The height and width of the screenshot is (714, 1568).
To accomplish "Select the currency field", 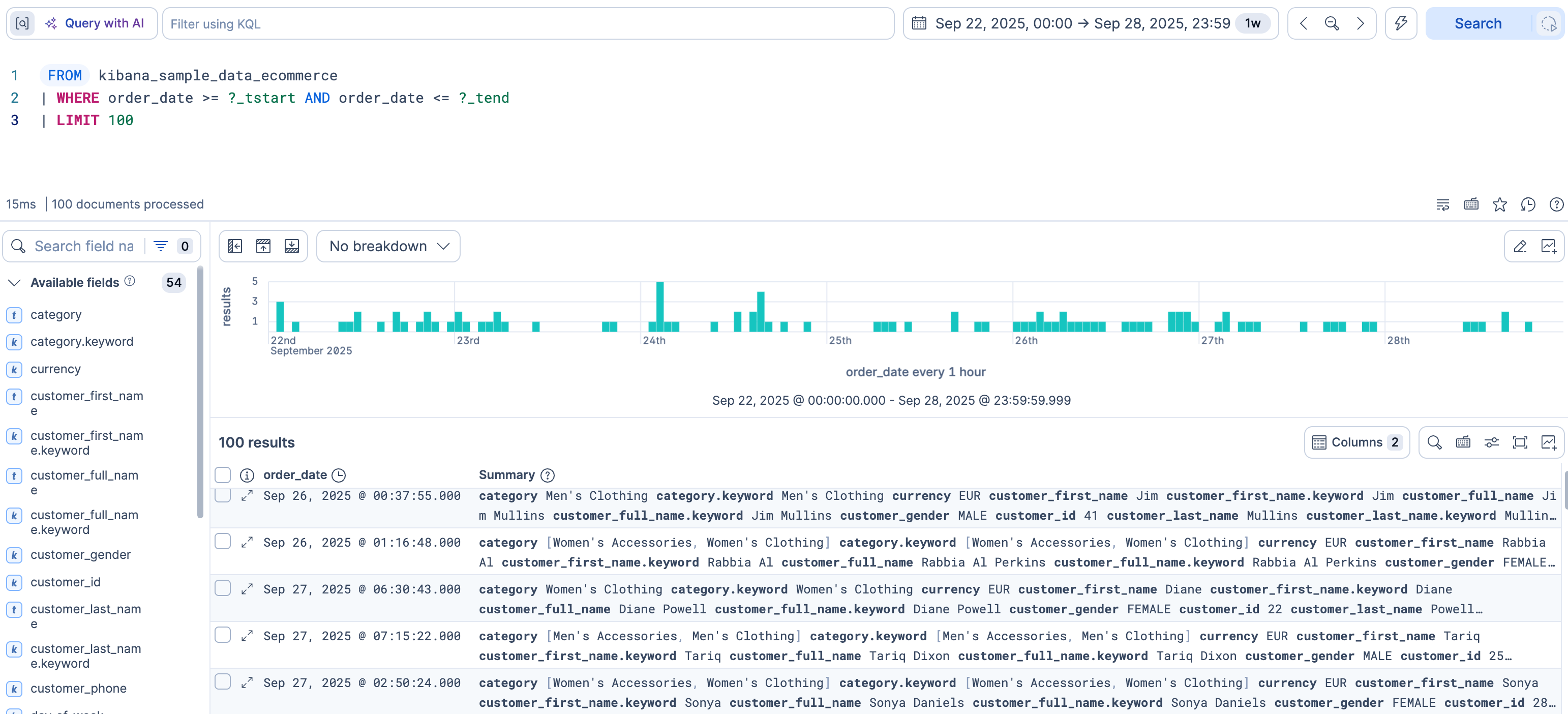I will click(x=55, y=369).
